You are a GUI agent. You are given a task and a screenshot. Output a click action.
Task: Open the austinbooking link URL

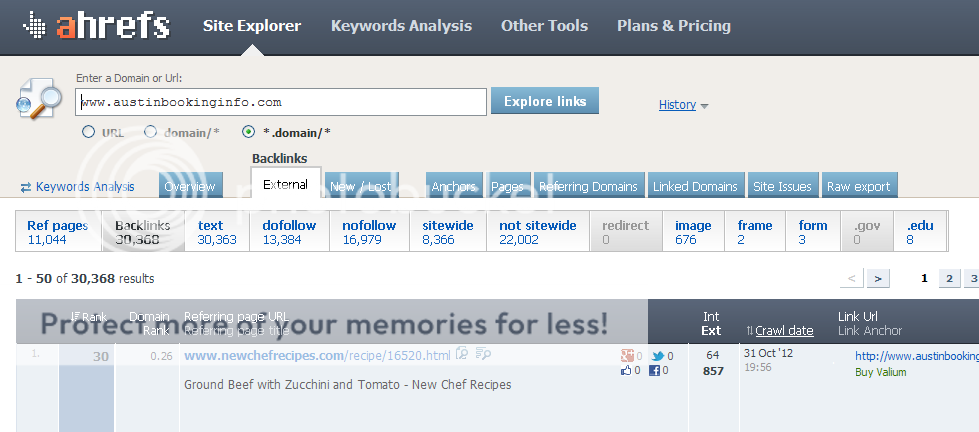click(917, 356)
